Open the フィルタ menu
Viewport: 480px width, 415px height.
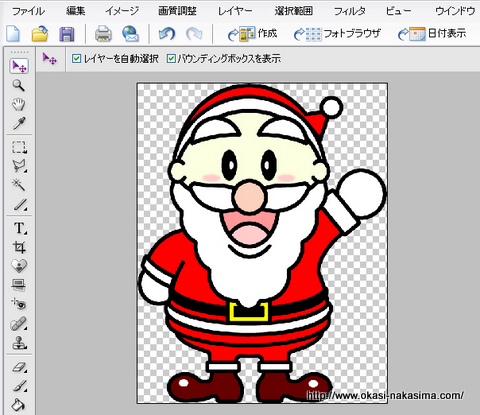(x=350, y=11)
